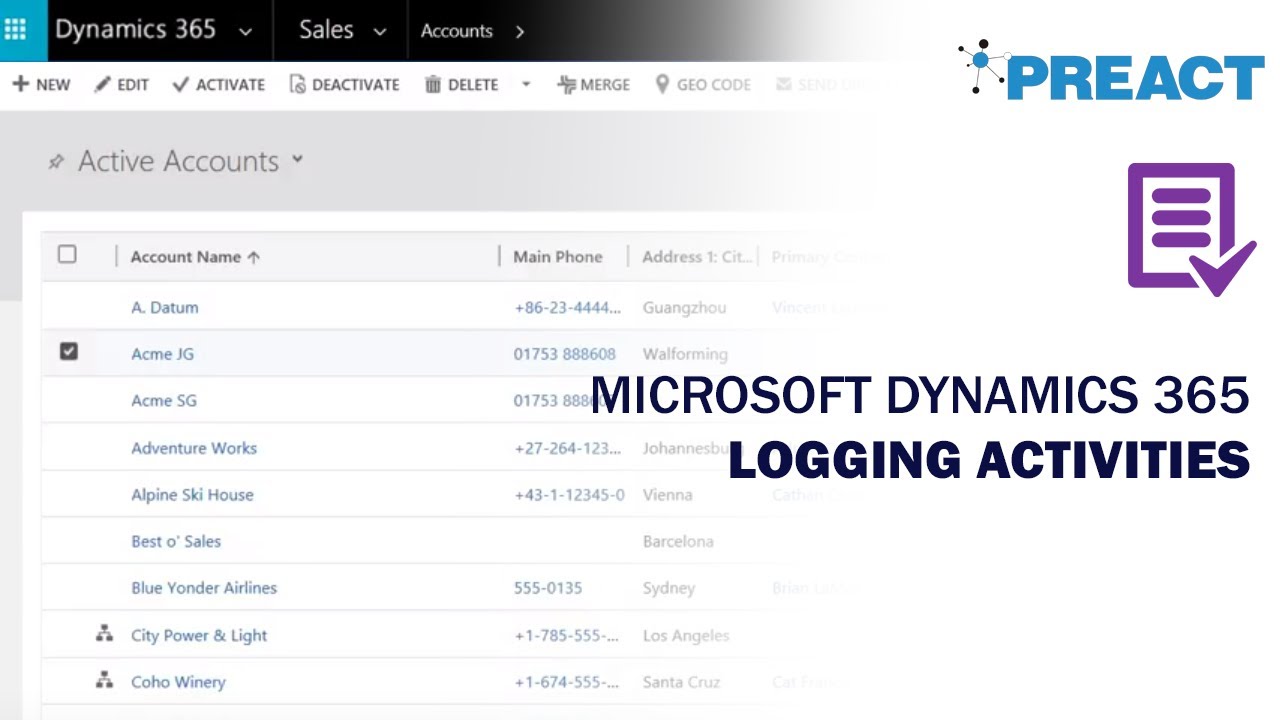Expand the Dynamics 365 dropdown chevron
This screenshot has height=720, width=1280.
[245, 32]
